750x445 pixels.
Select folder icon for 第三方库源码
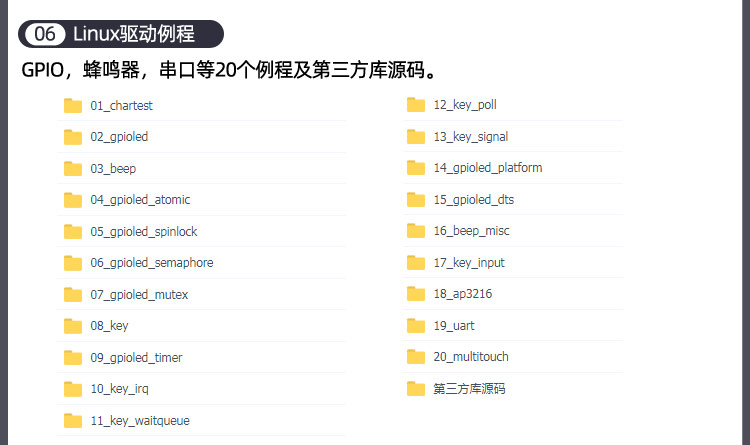416,389
